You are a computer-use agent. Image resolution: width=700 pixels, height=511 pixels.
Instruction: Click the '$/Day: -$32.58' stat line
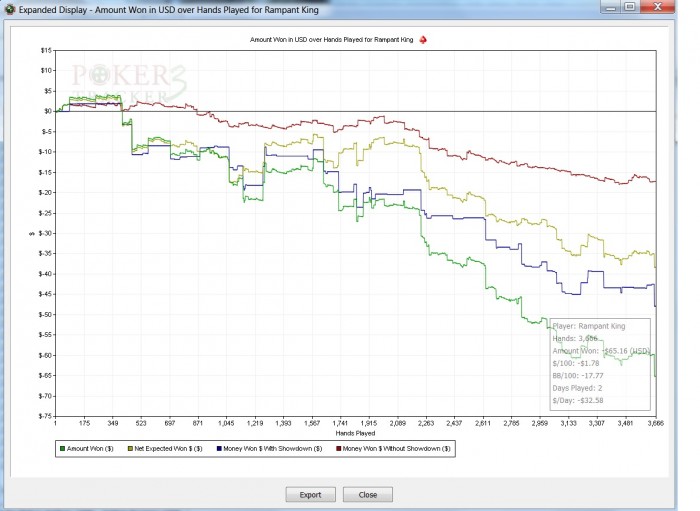click(x=578, y=400)
